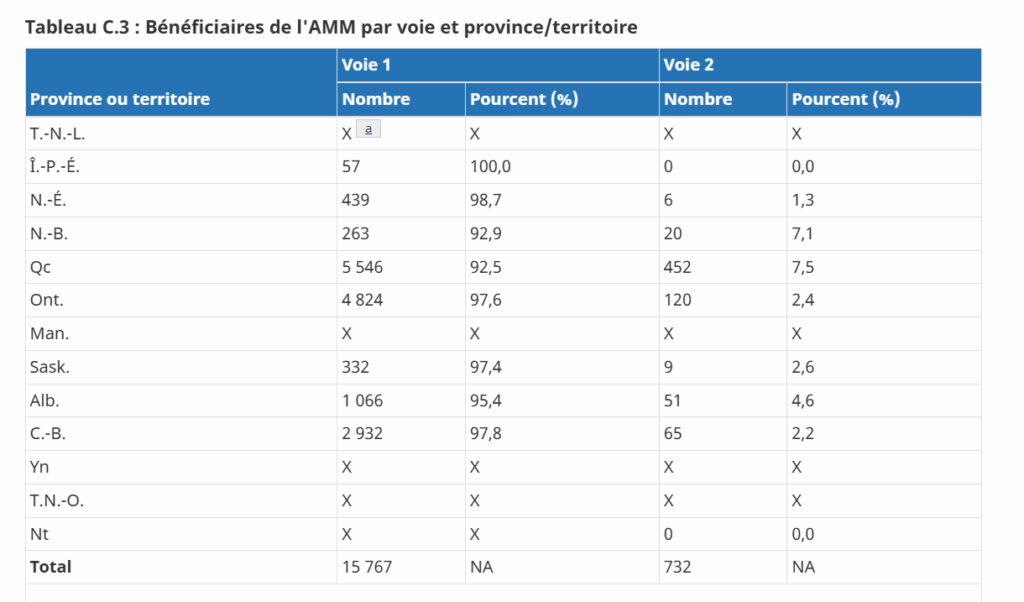
Task: Select the Voie 1 column group header
Action: [360, 65]
